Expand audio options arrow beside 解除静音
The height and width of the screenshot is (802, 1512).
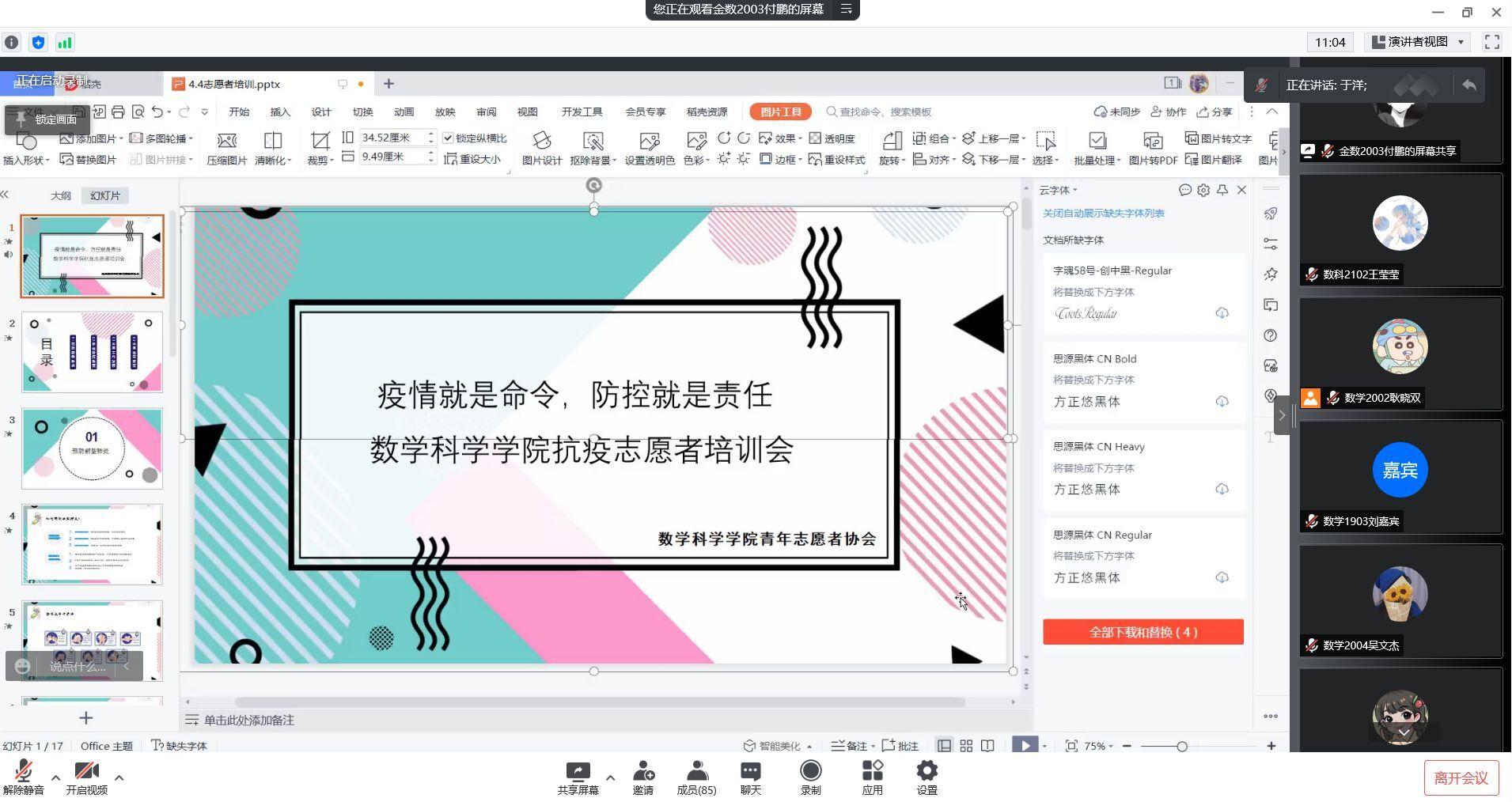(x=55, y=777)
